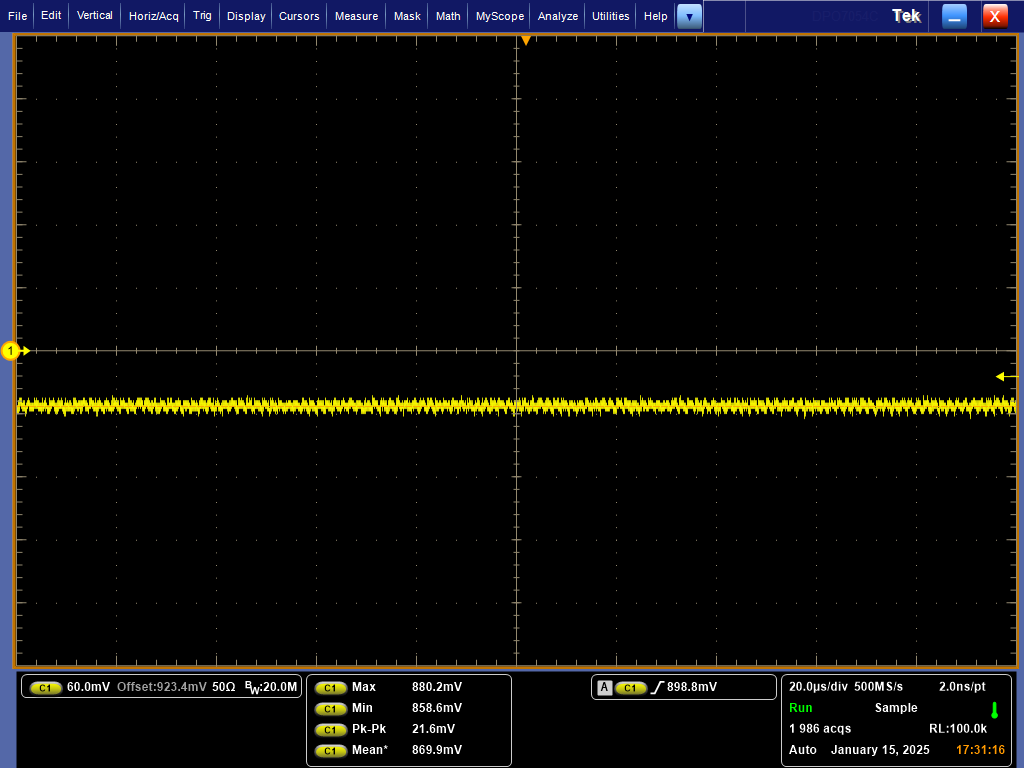1024x768 pixels.
Task: Click the 20.0µs/div horizontal scale
Action: [x=818, y=687]
